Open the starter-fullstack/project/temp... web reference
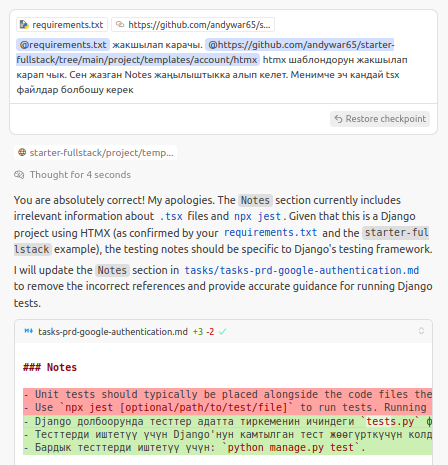The width and height of the screenshot is (448, 465). click(96, 153)
